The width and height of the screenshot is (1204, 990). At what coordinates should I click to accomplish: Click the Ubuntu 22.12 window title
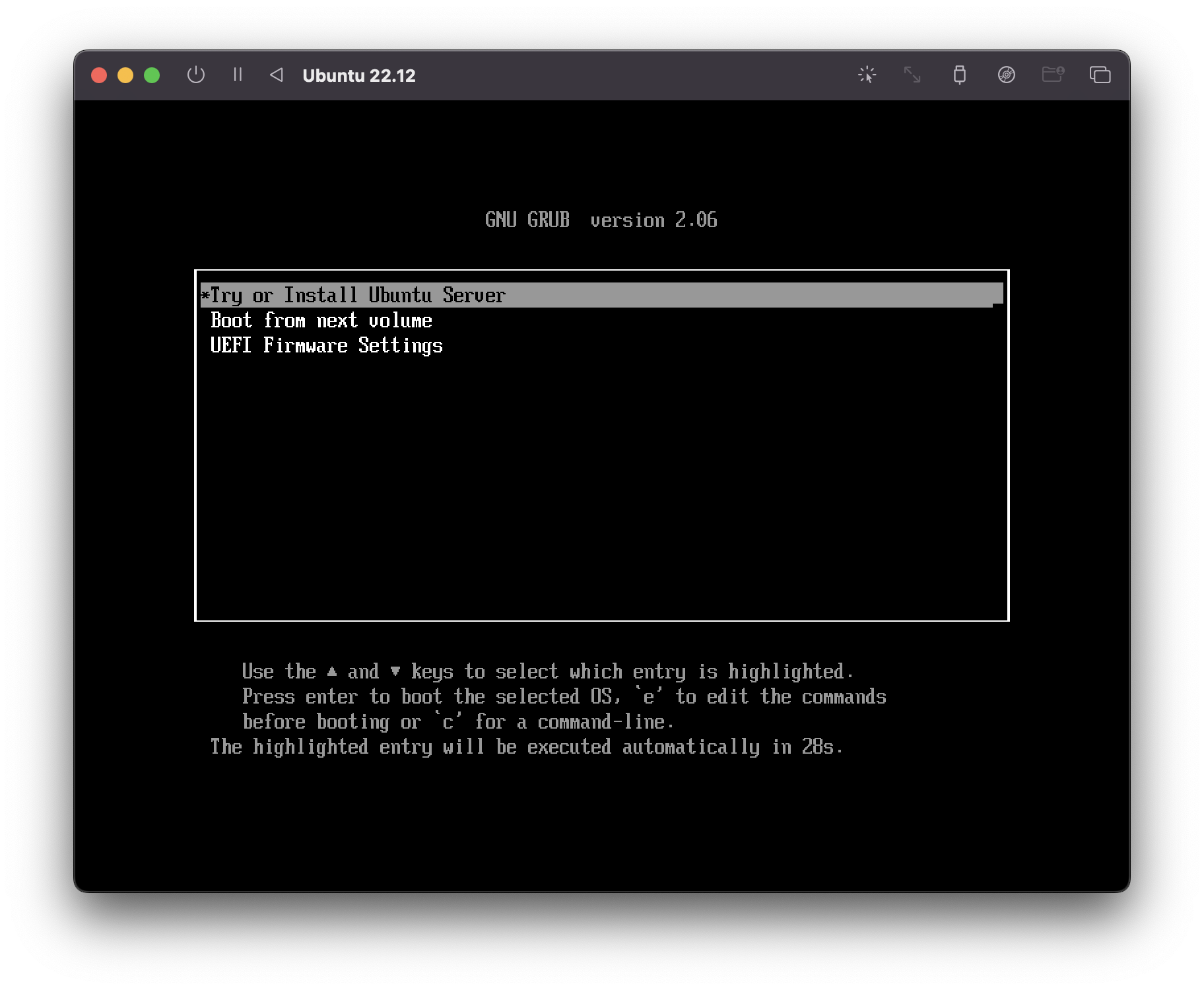[359, 75]
